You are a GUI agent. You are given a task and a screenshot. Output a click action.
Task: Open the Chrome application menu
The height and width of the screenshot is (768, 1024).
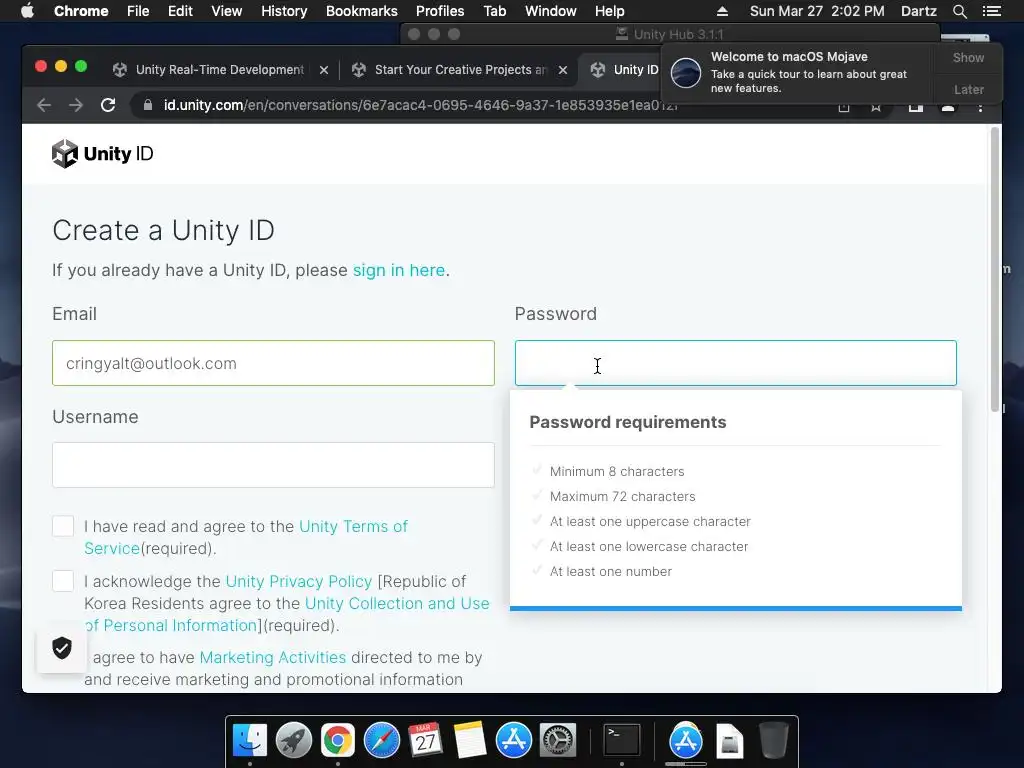coord(81,11)
